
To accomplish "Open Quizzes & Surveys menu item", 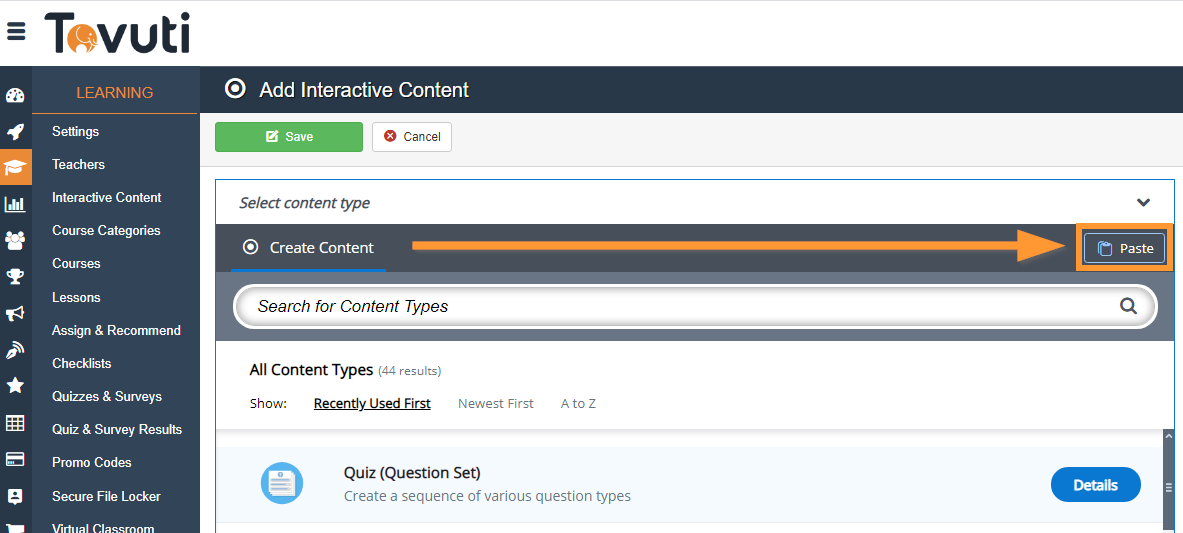I will pyautogui.click(x=107, y=397).
